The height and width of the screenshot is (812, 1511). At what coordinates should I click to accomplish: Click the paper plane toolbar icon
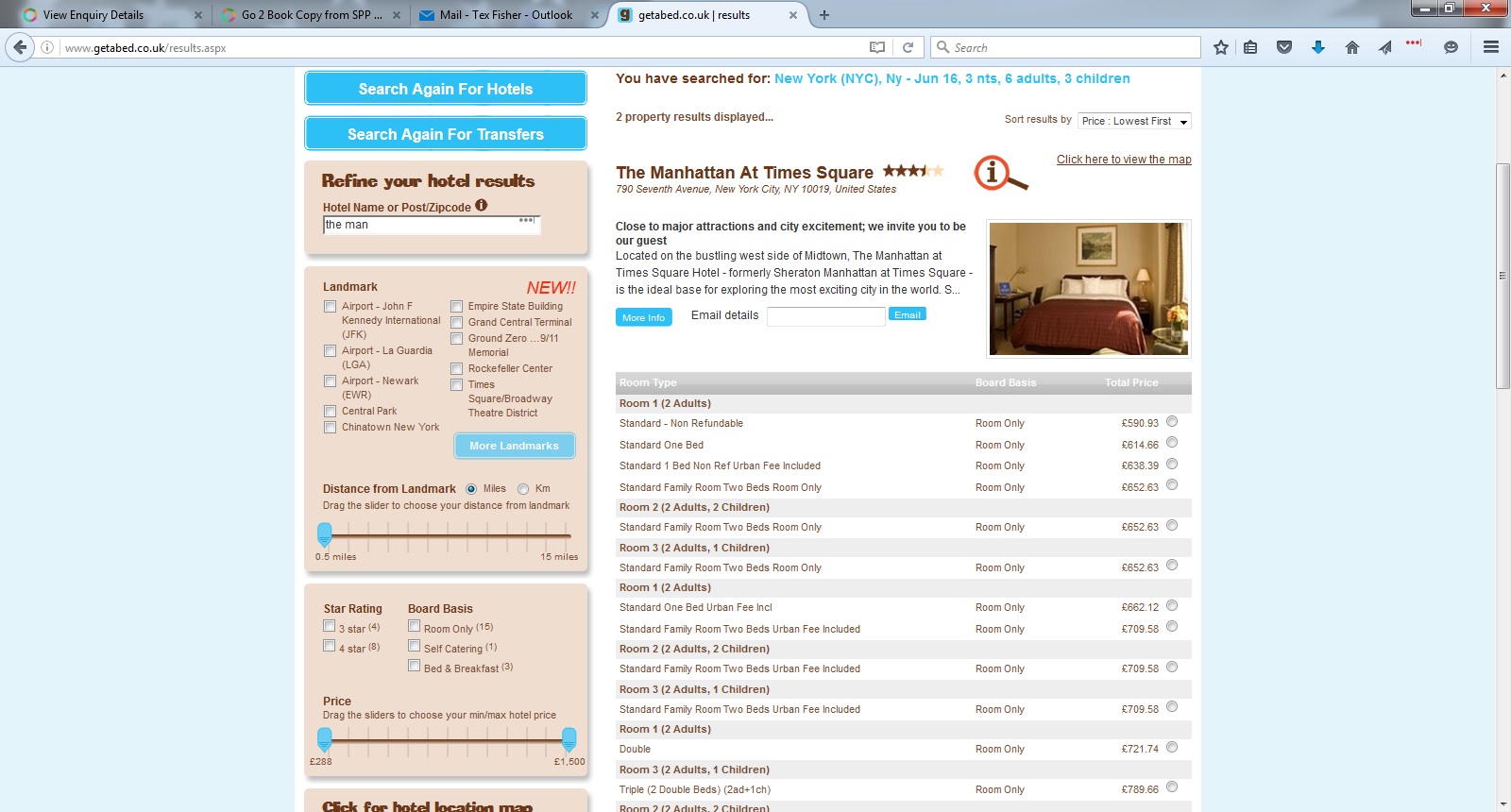1385,47
